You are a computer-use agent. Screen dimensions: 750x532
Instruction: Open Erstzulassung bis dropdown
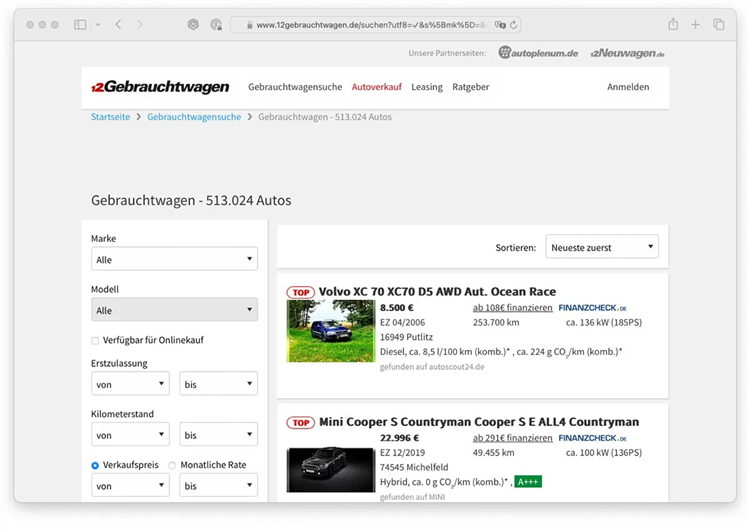click(219, 384)
